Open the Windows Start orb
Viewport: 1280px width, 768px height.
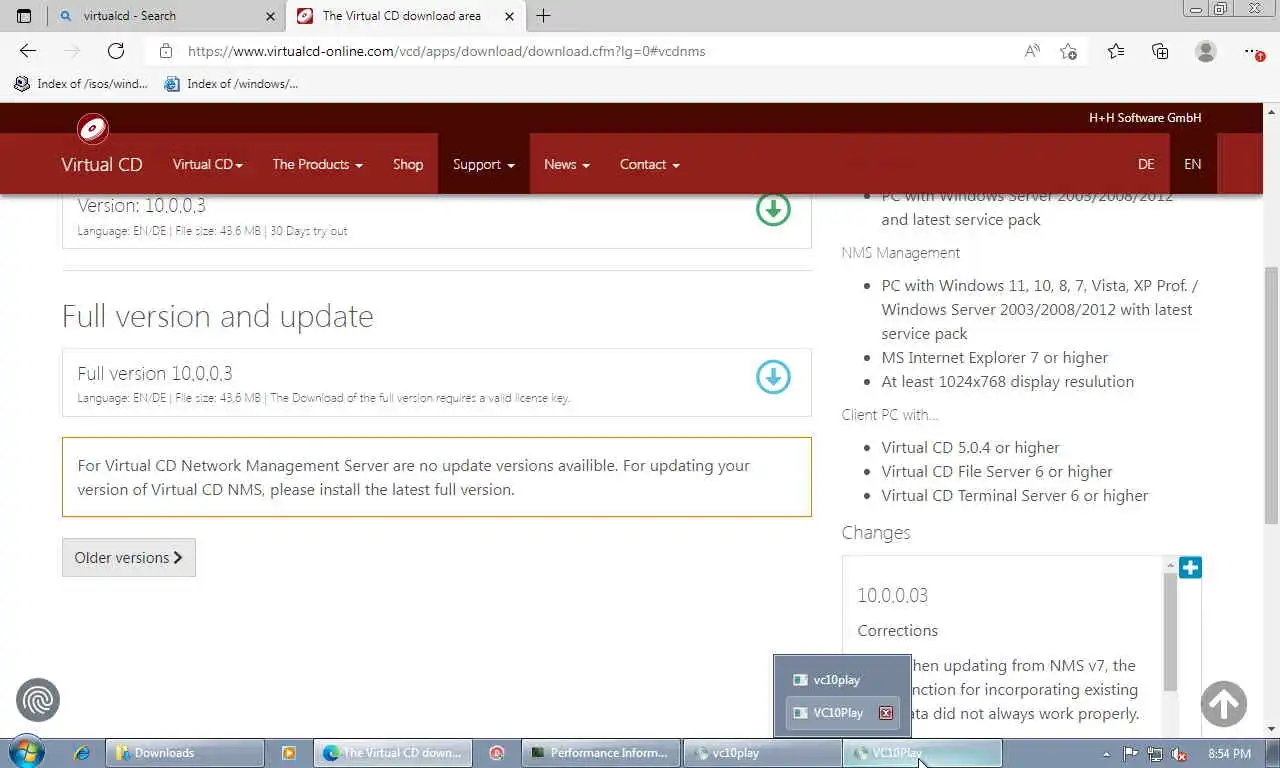coord(26,752)
